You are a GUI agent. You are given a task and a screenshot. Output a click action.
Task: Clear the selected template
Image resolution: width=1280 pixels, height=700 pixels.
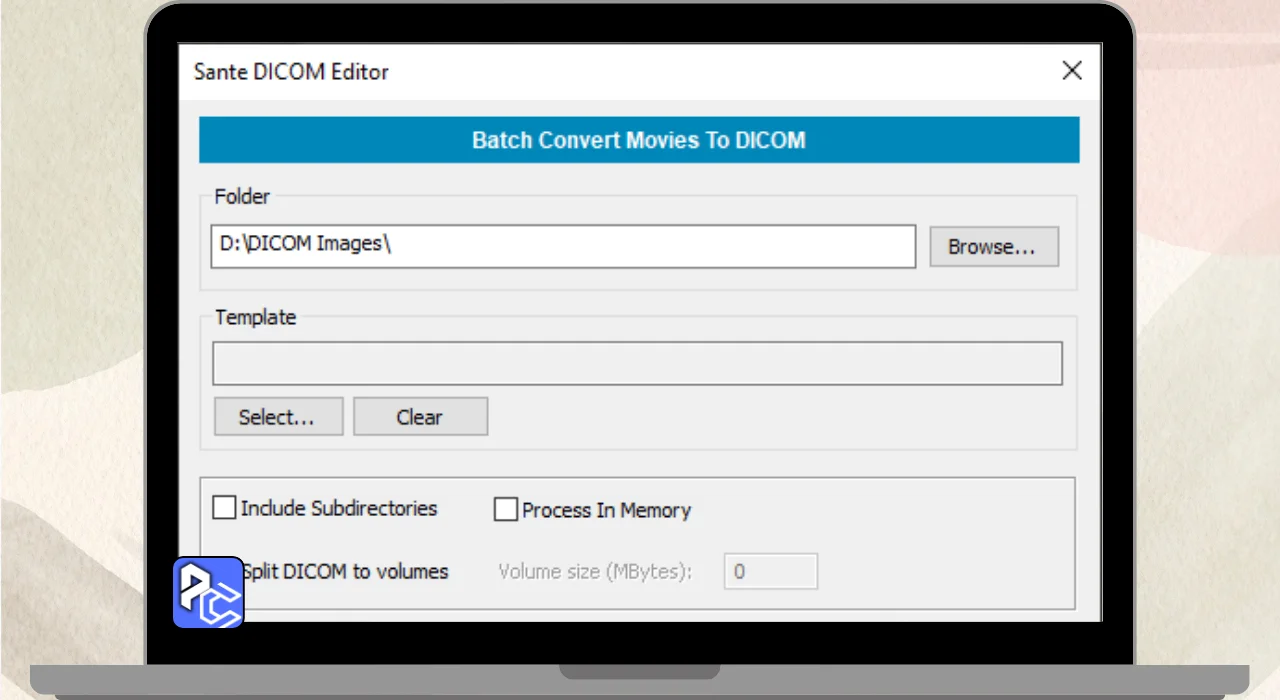(x=420, y=417)
